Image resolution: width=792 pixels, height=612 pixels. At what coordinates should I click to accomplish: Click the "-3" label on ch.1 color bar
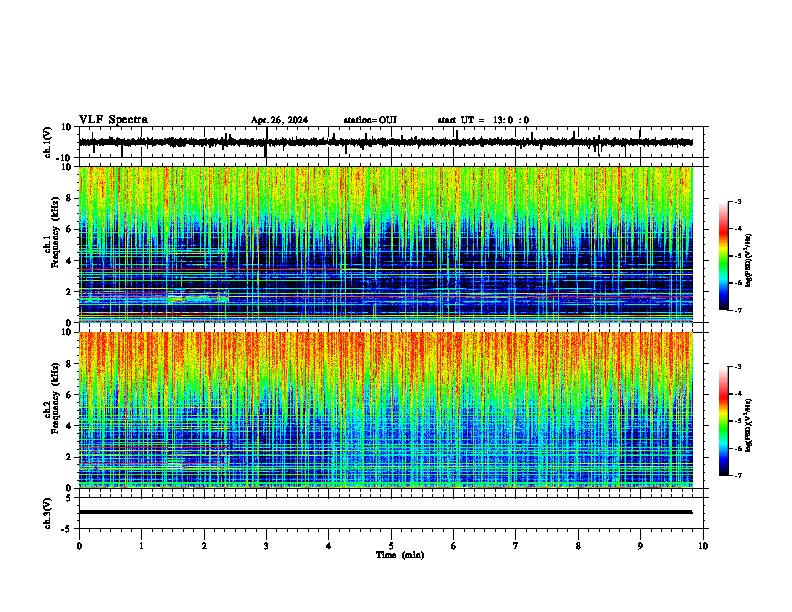(738, 201)
